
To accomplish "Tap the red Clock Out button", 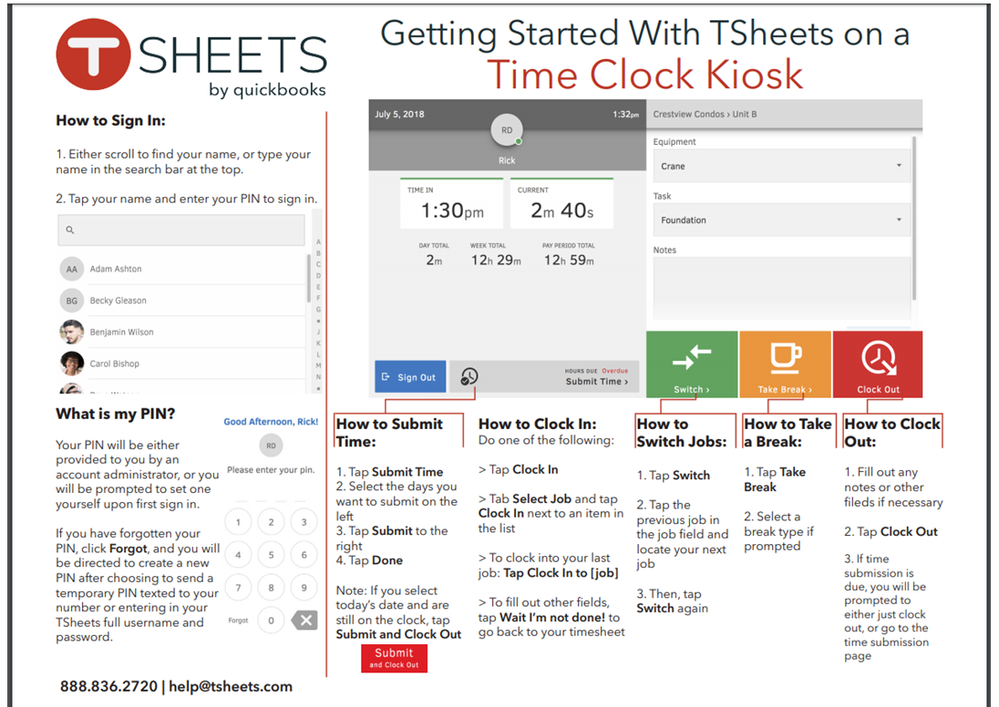I will (x=878, y=364).
